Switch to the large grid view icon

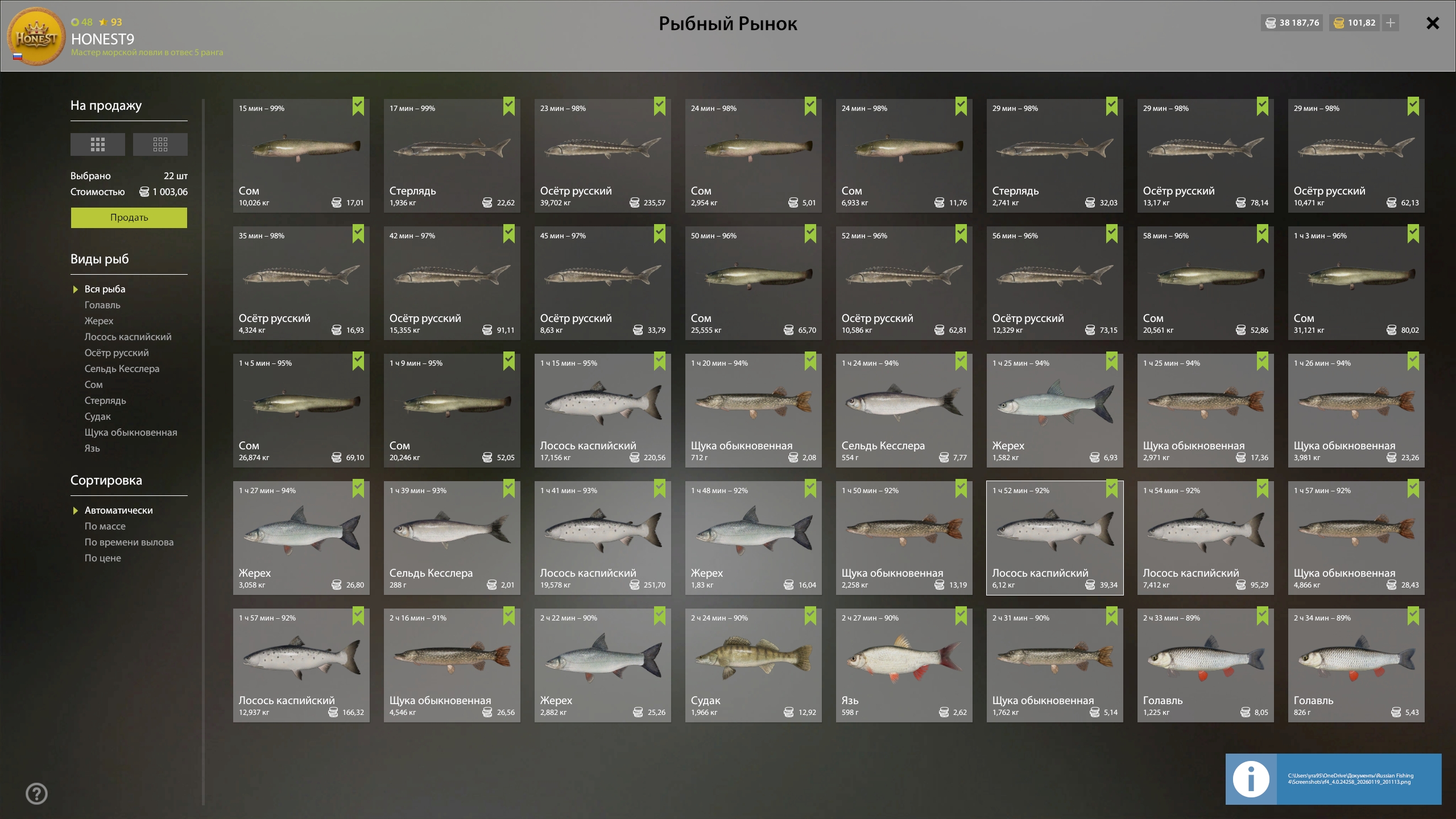[97, 144]
